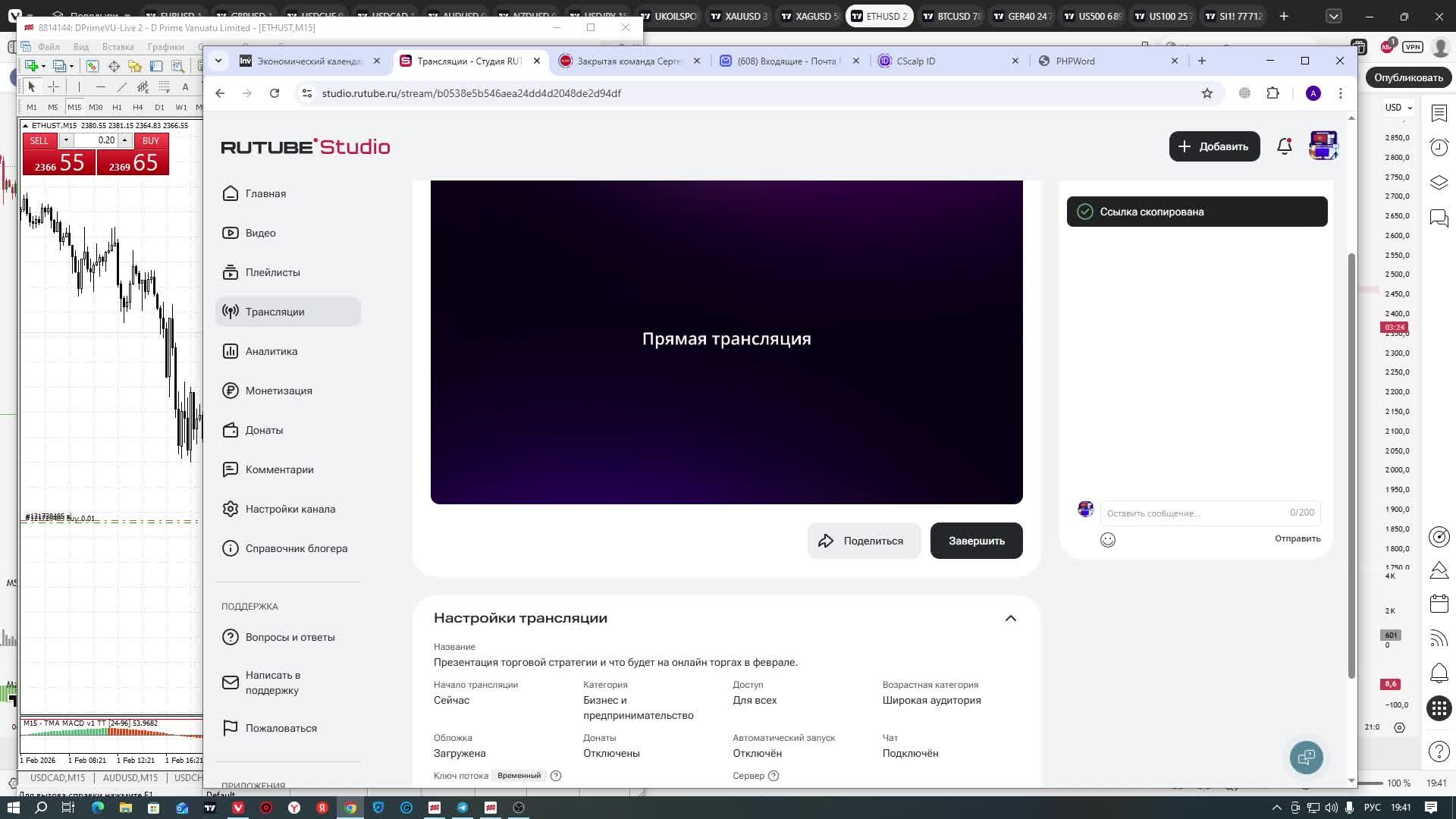The width and height of the screenshot is (1456, 819).
Task: Click the chat message input field
Action: pos(1191,513)
